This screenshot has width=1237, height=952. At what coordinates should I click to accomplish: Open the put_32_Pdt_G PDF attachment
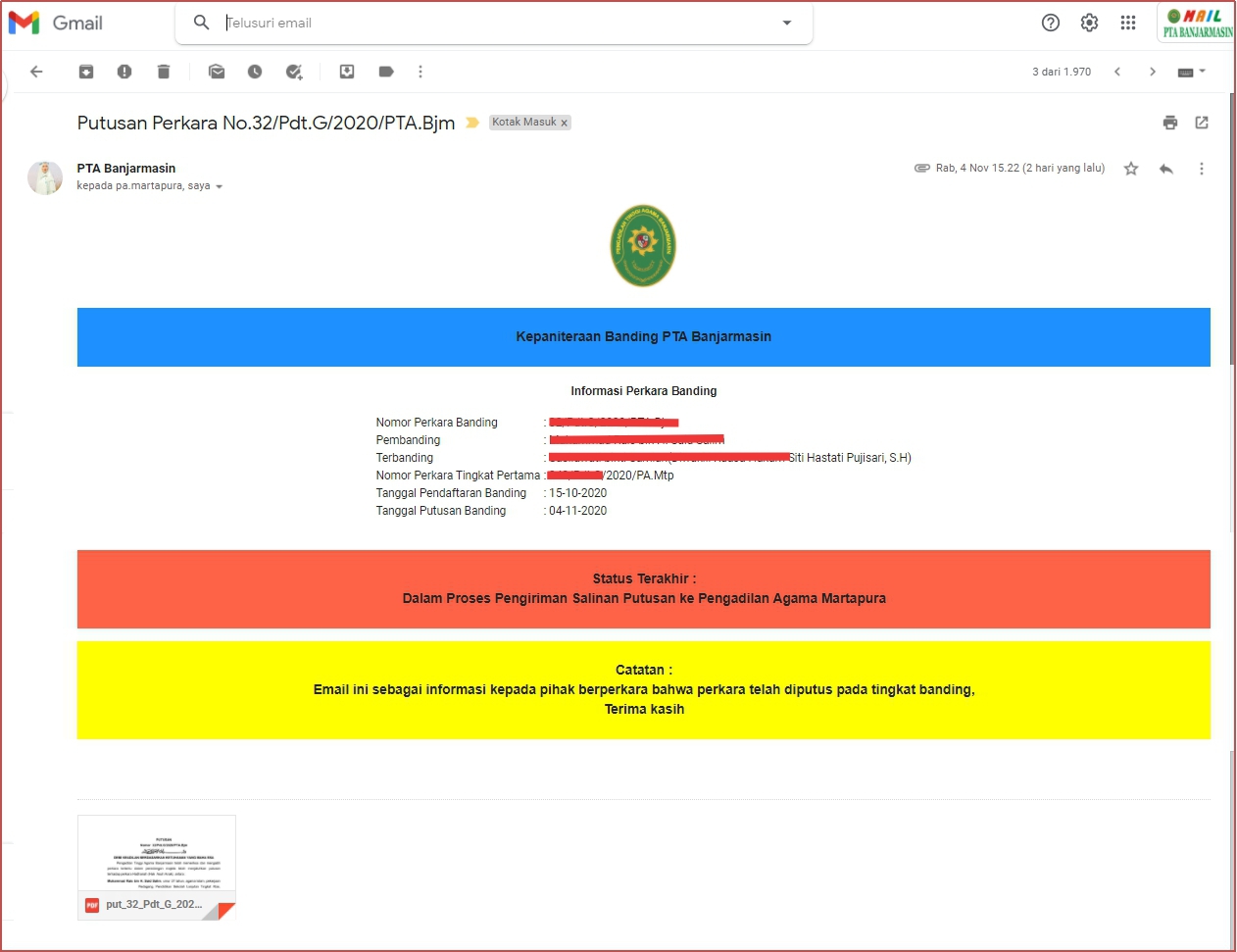click(157, 868)
